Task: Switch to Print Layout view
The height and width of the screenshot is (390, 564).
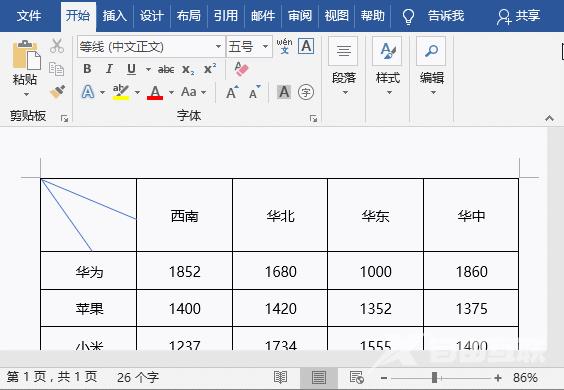Action: click(319, 377)
